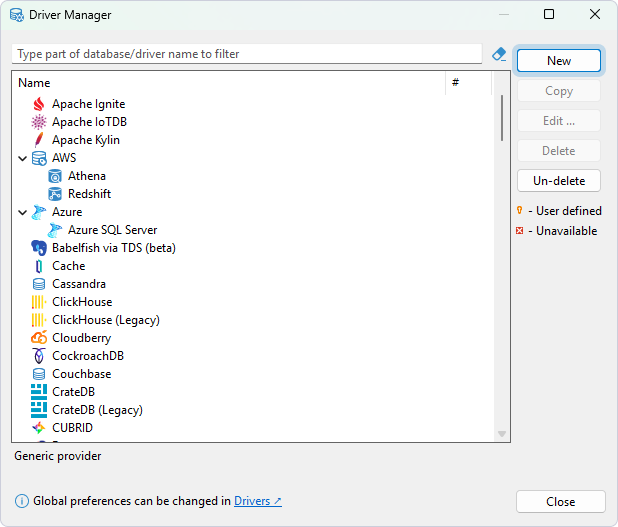
Task: Create a New driver
Action: (559, 61)
